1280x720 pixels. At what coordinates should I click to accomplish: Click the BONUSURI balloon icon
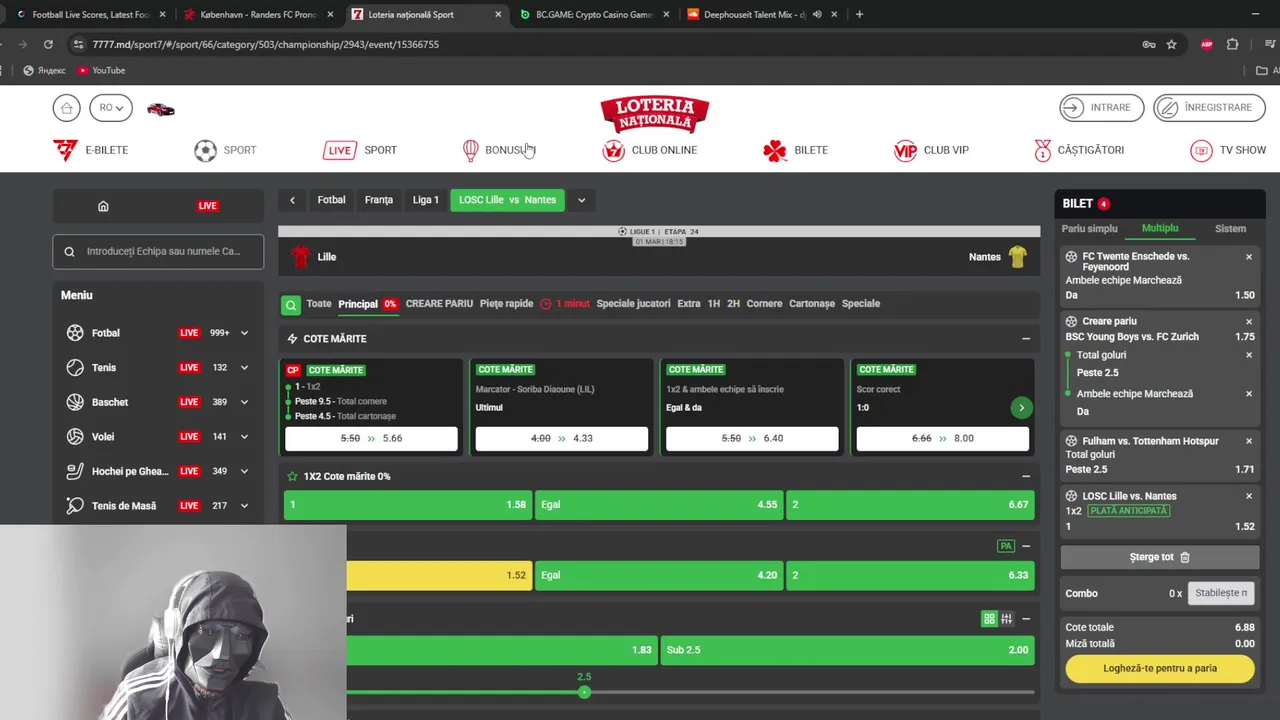coord(470,150)
